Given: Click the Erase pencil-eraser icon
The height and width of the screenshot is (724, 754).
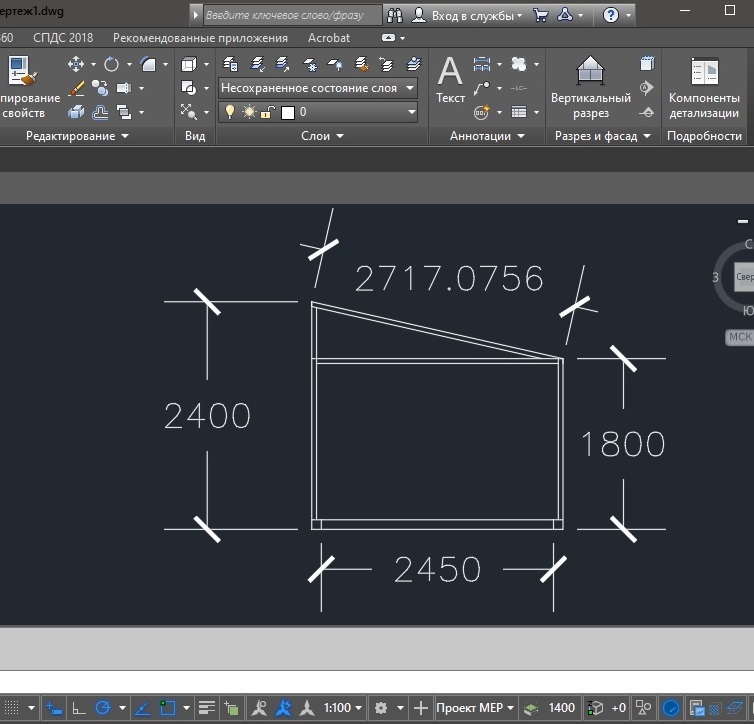Looking at the screenshot, I should 76,88.
